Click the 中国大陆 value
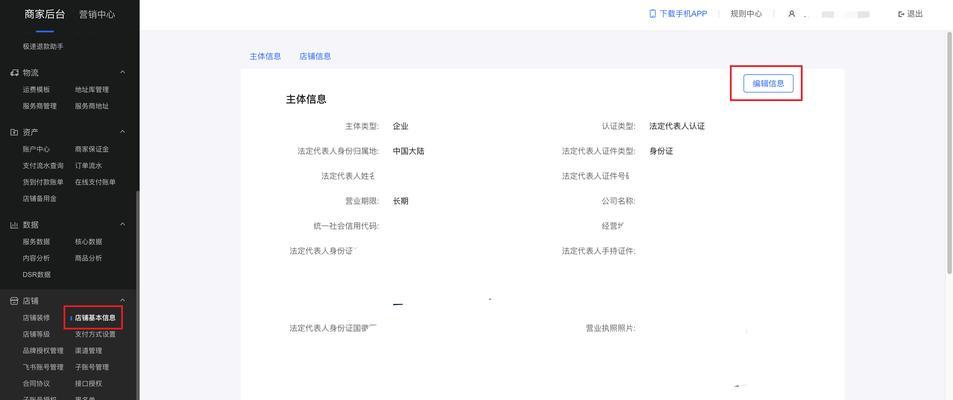953x400 pixels. pyautogui.click(x=408, y=151)
